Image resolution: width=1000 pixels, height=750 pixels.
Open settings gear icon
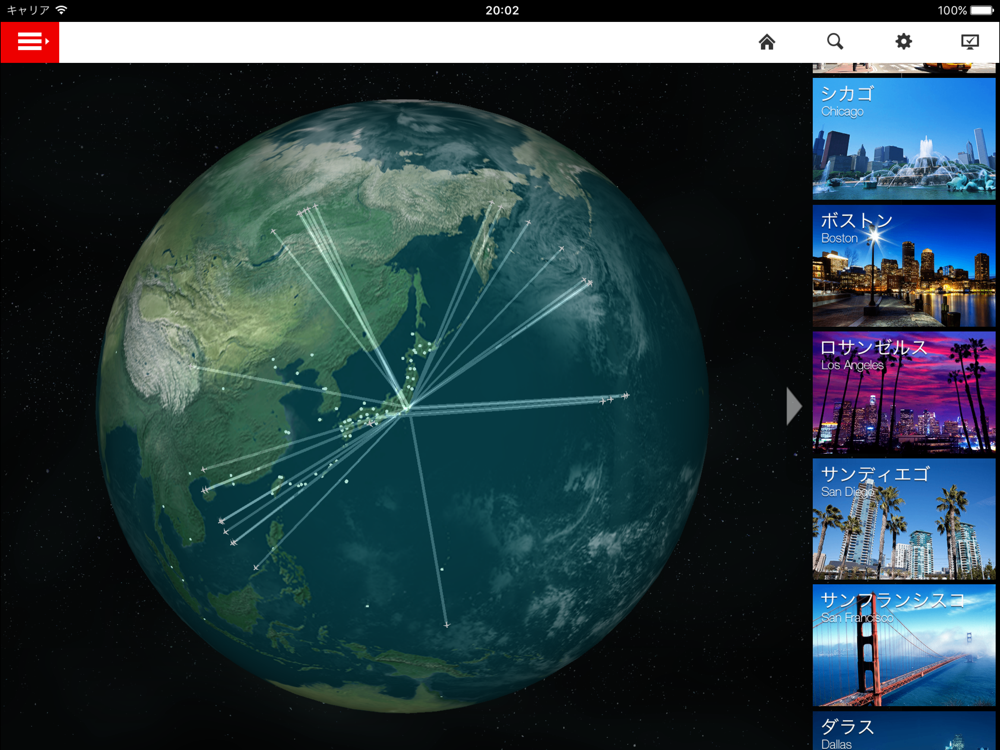pos(903,41)
